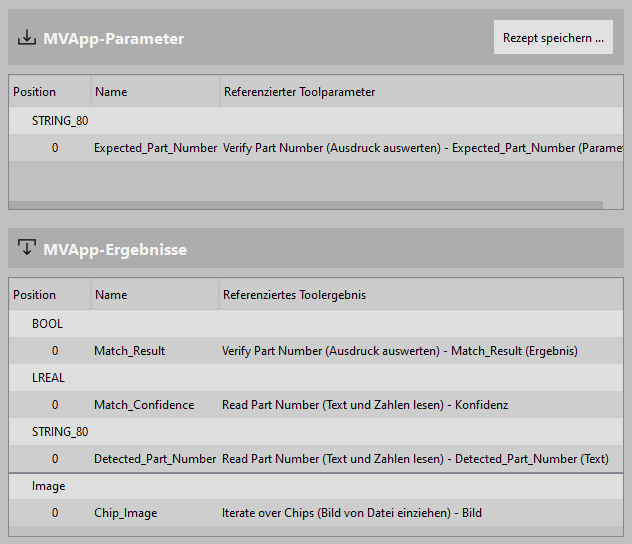Select the BOOL group row in results
This screenshot has width=632, height=544.
47,324
